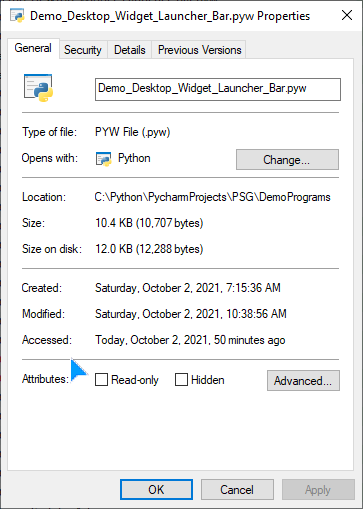
Task: Click the Cancel button
Action: 237,490
